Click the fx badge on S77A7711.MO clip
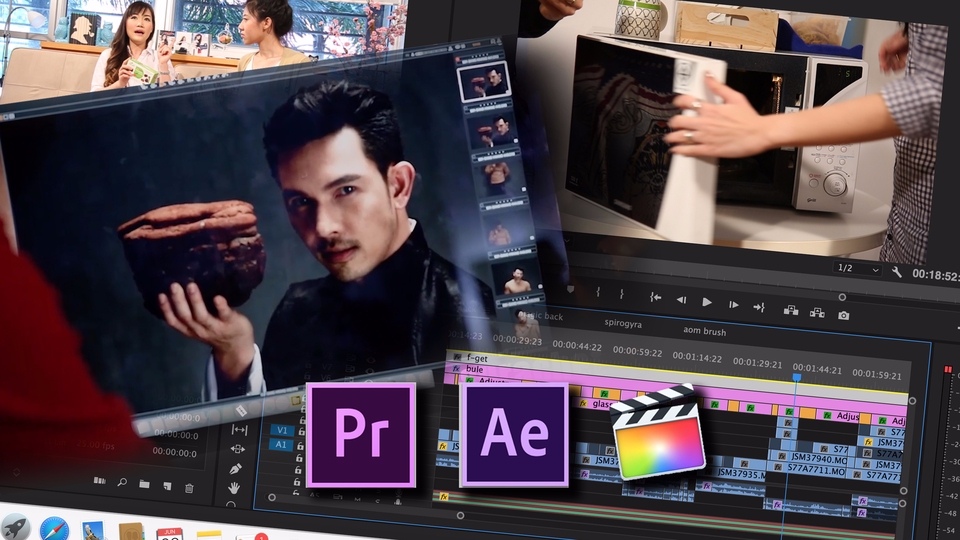 point(779,467)
